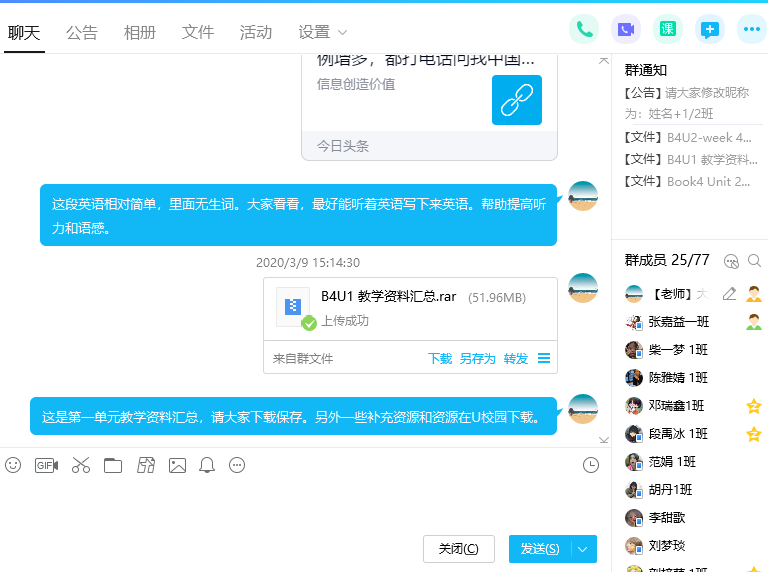Open the blue link icon in shared card

pos(517,100)
